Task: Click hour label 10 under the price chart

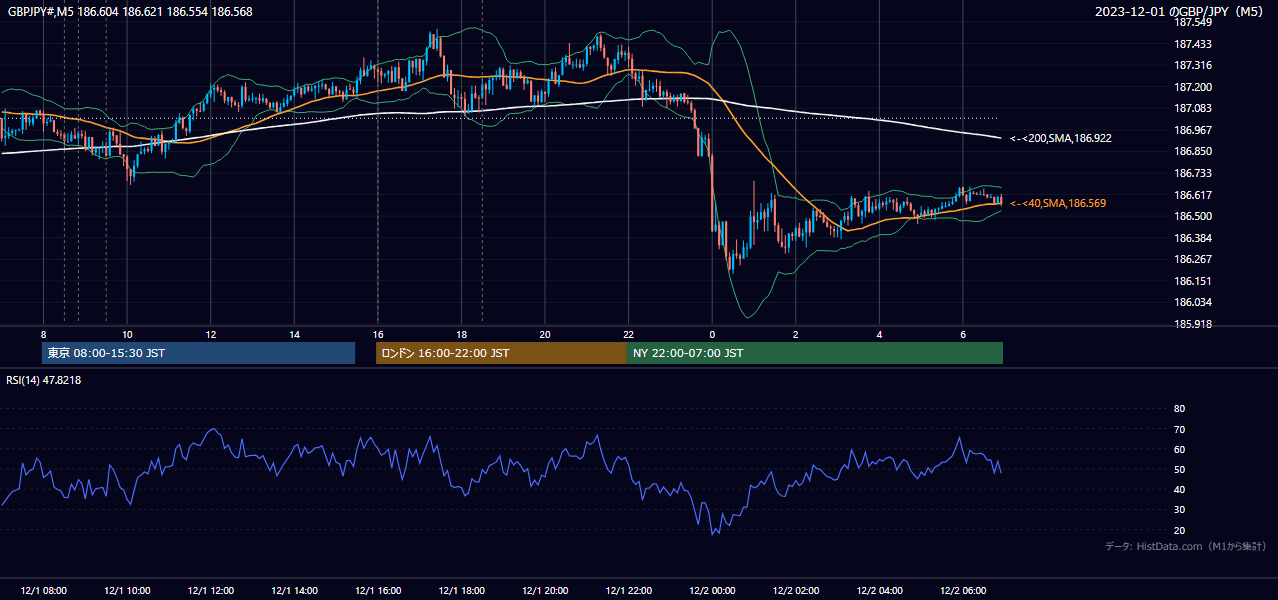Action: pos(127,334)
